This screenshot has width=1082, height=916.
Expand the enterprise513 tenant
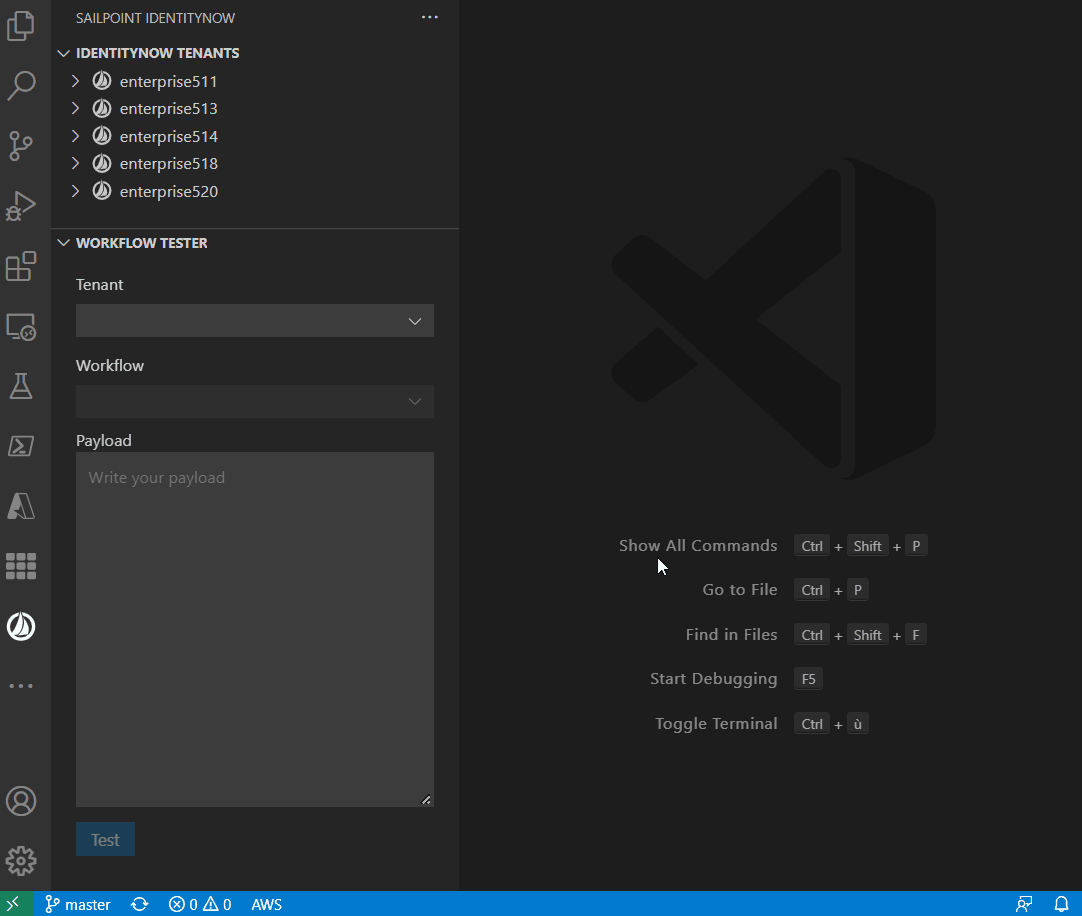click(x=75, y=108)
